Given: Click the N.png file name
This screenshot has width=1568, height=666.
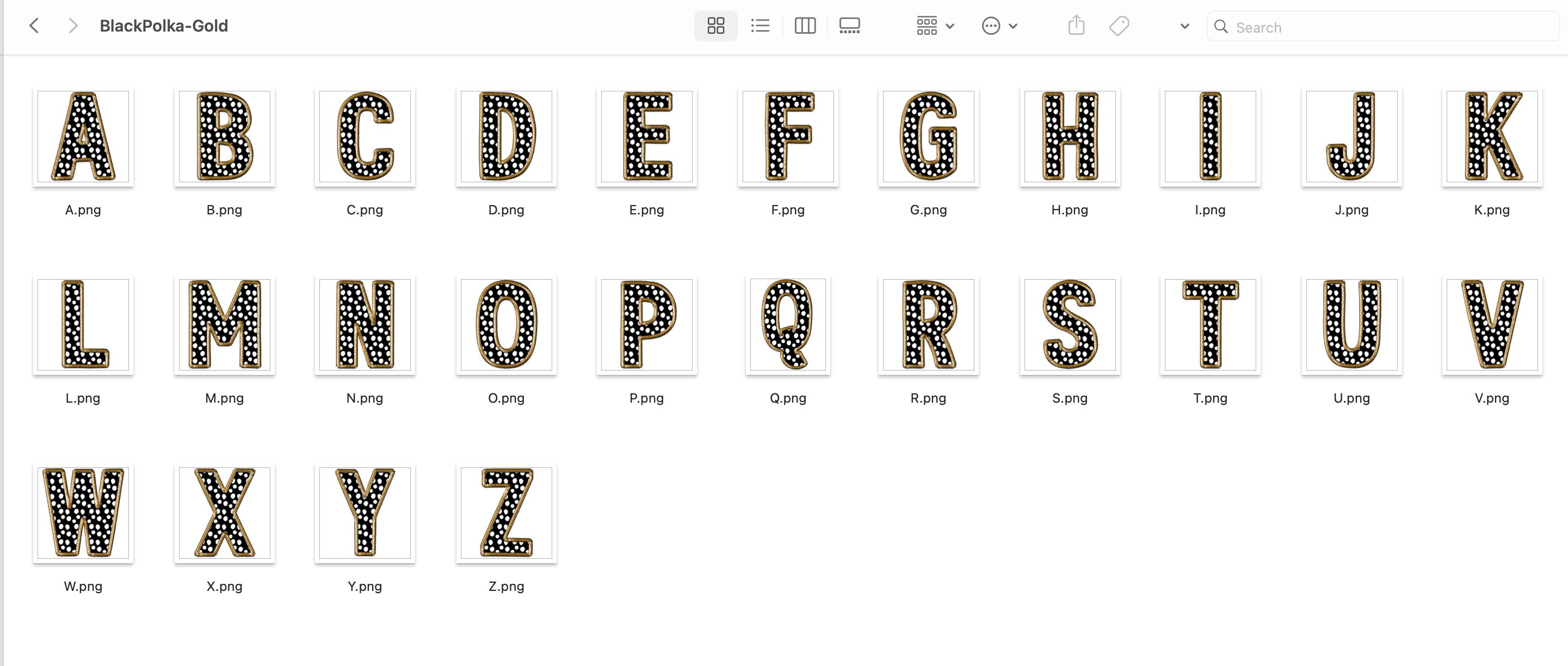Looking at the screenshot, I should [x=365, y=398].
